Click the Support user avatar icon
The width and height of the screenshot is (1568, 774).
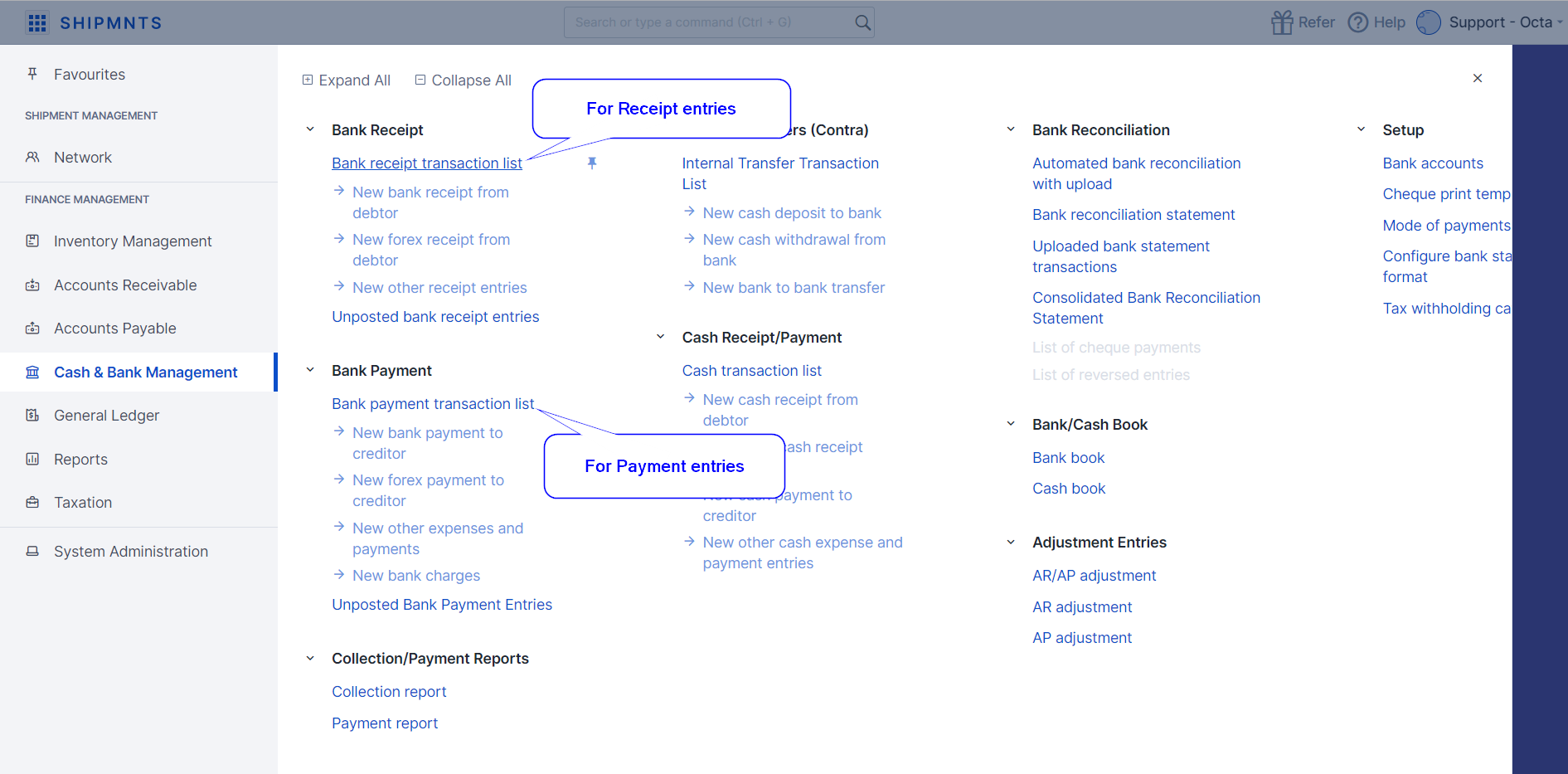coord(1428,22)
